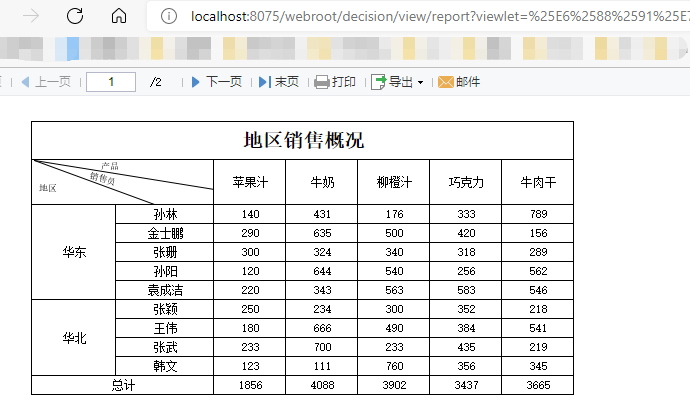
Task: Click total value 1856
Action: 250,385
